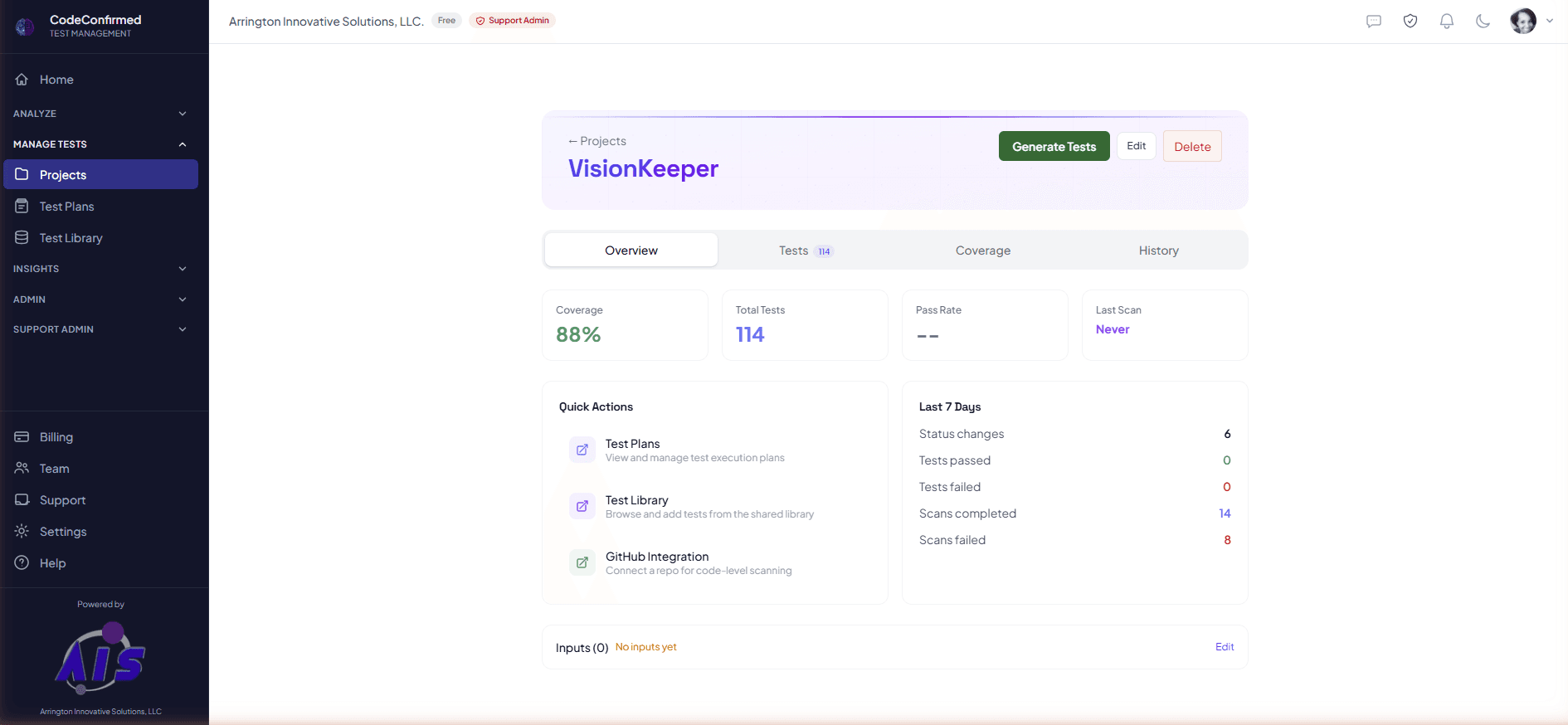Image resolution: width=1568 pixels, height=725 pixels.
Task: Collapse the MANAGE TESTS section
Action: point(100,144)
